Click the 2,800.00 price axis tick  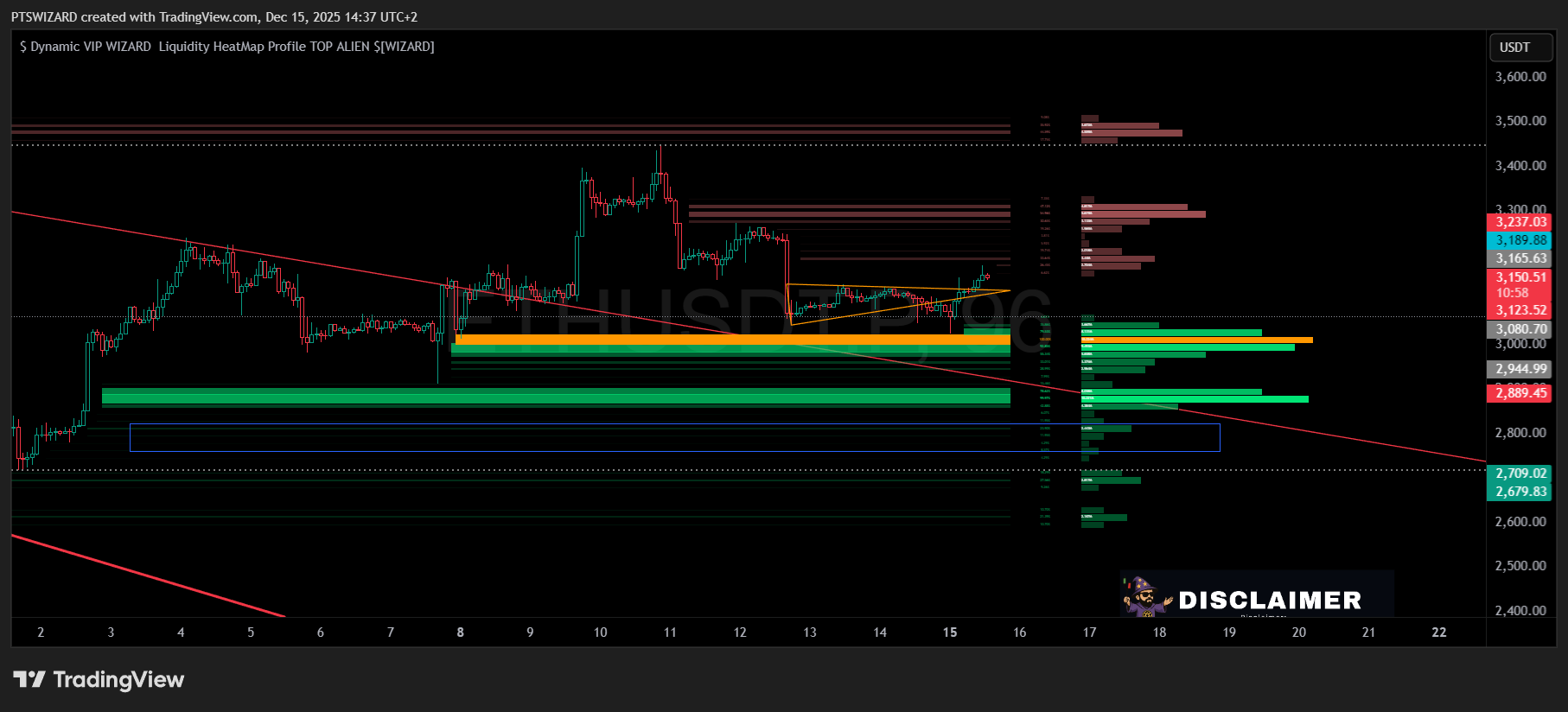pos(1520,433)
